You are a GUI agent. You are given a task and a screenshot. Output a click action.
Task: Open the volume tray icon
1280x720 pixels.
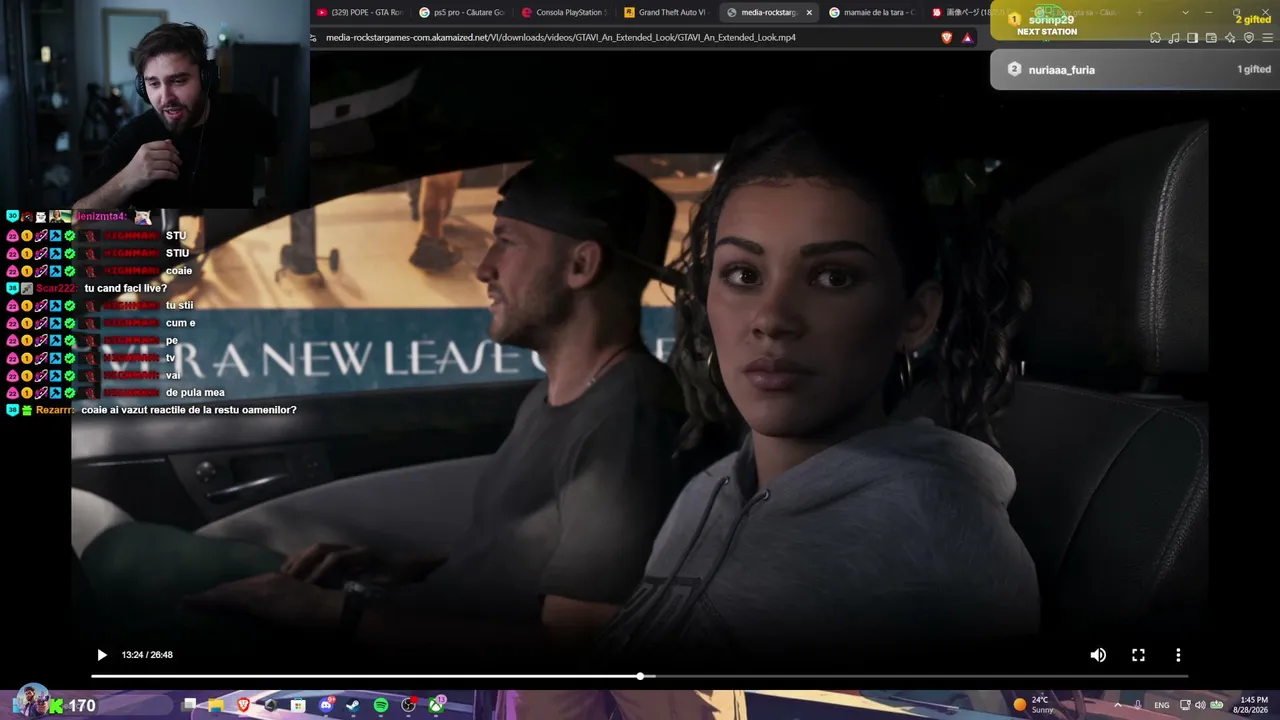click(x=1200, y=705)
